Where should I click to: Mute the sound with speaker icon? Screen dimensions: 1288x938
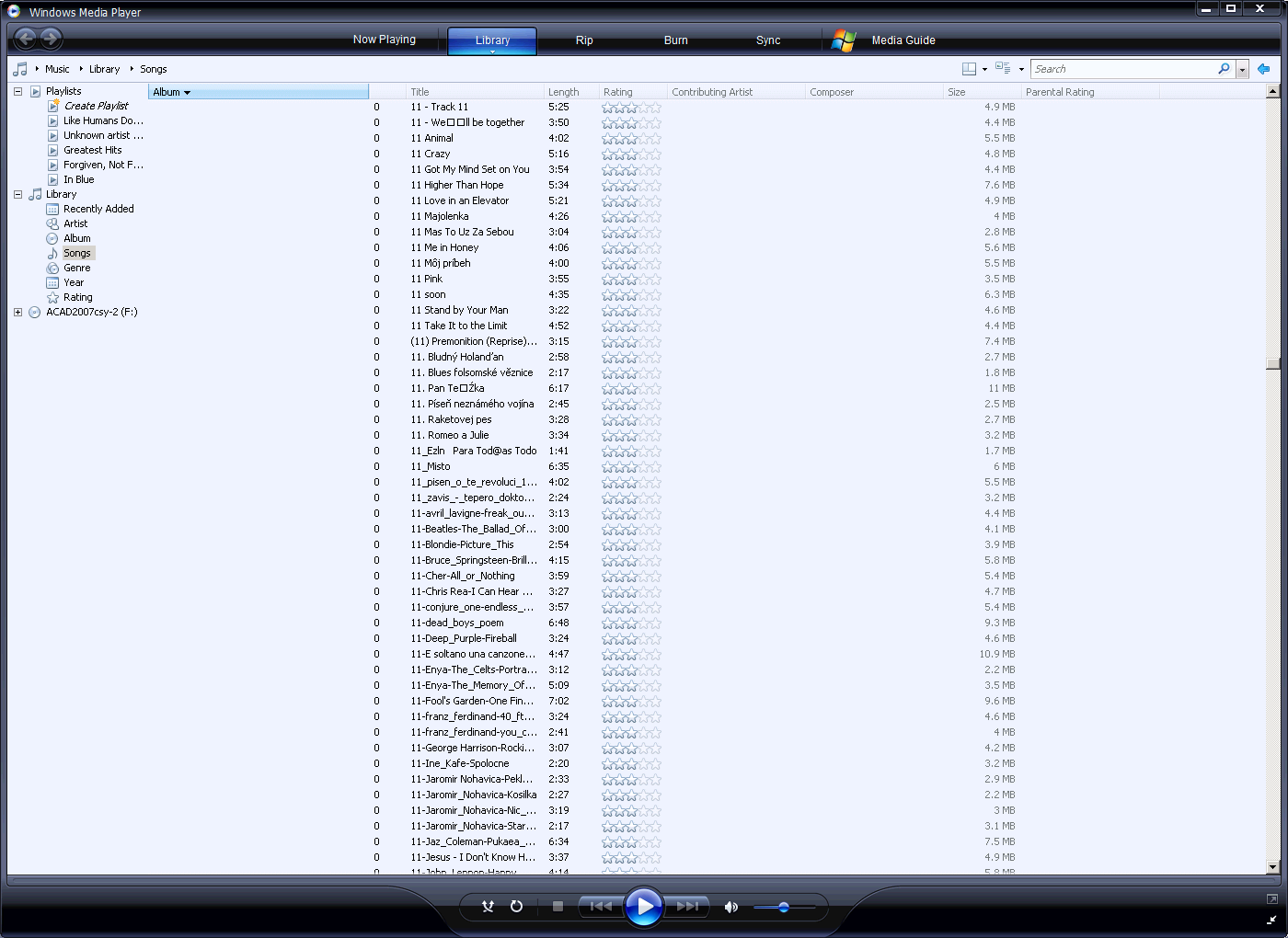pyautogui.click(x=731, y=907)
